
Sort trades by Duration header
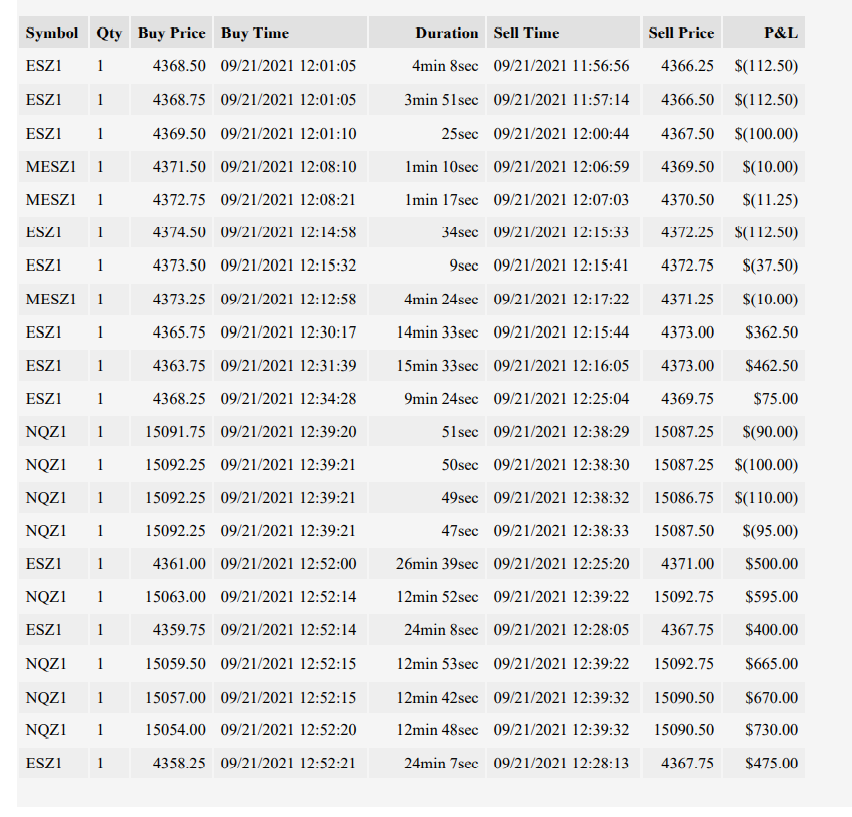point(427,33)
